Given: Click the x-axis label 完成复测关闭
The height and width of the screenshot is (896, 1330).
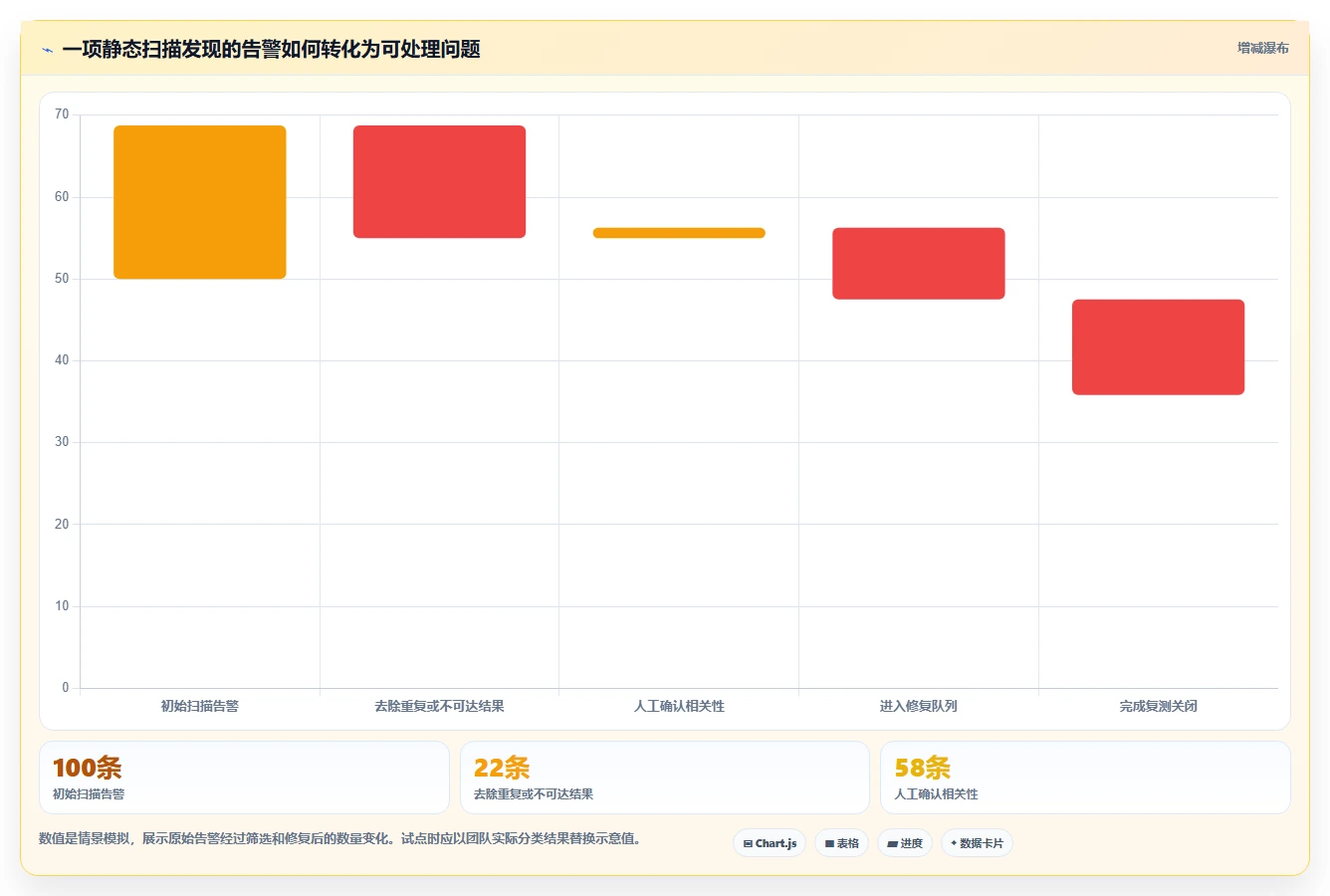Looking at the screenshot, I should 1158,706.
